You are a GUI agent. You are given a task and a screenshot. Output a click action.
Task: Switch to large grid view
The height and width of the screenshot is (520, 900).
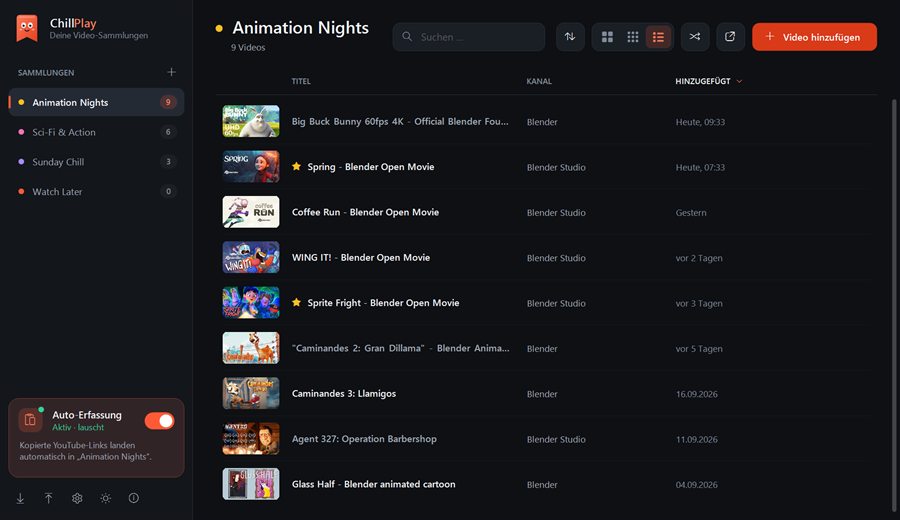pyautogui.click(x=607, y=37)
